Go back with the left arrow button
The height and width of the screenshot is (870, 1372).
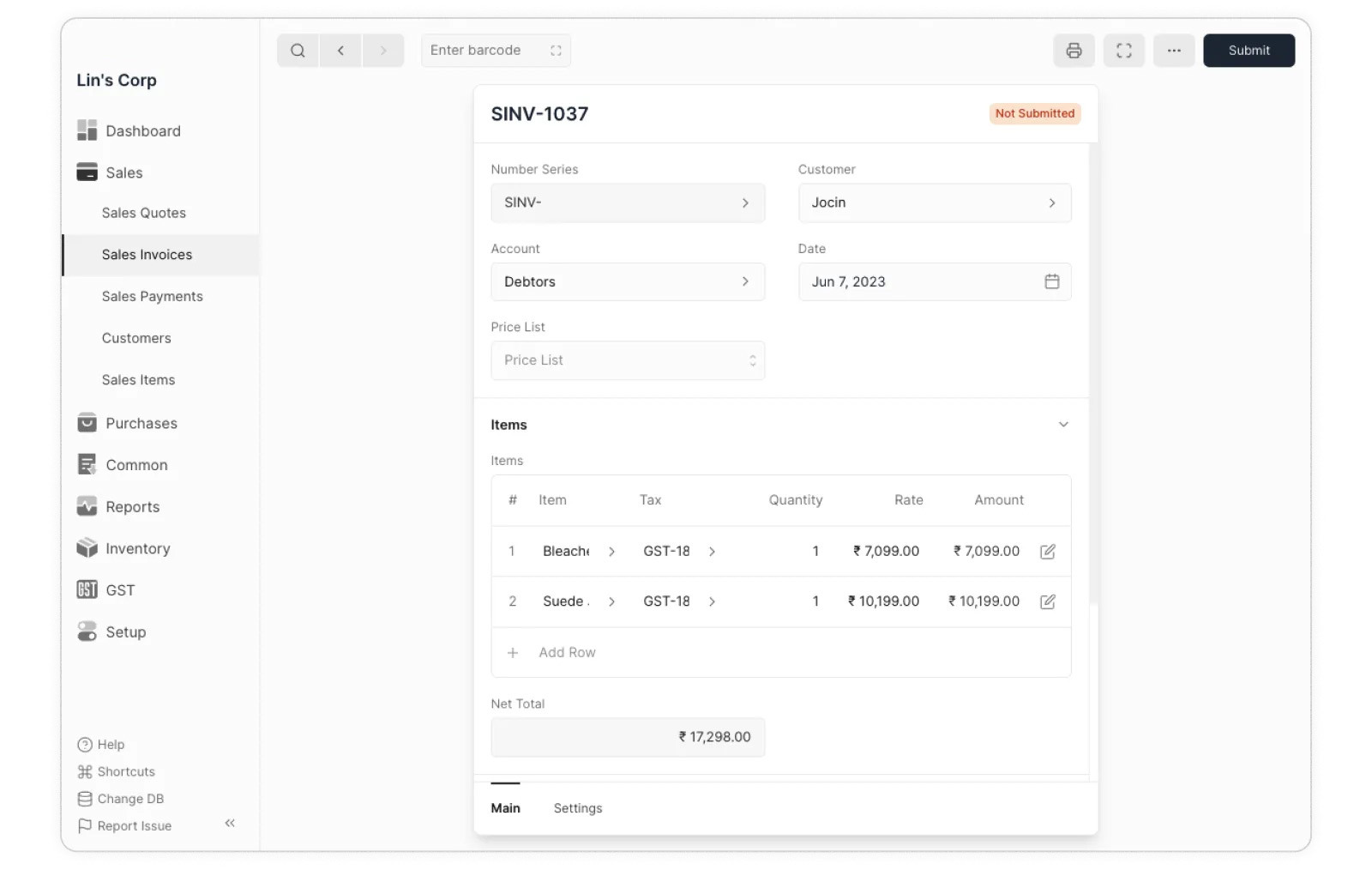pos(340,51)
